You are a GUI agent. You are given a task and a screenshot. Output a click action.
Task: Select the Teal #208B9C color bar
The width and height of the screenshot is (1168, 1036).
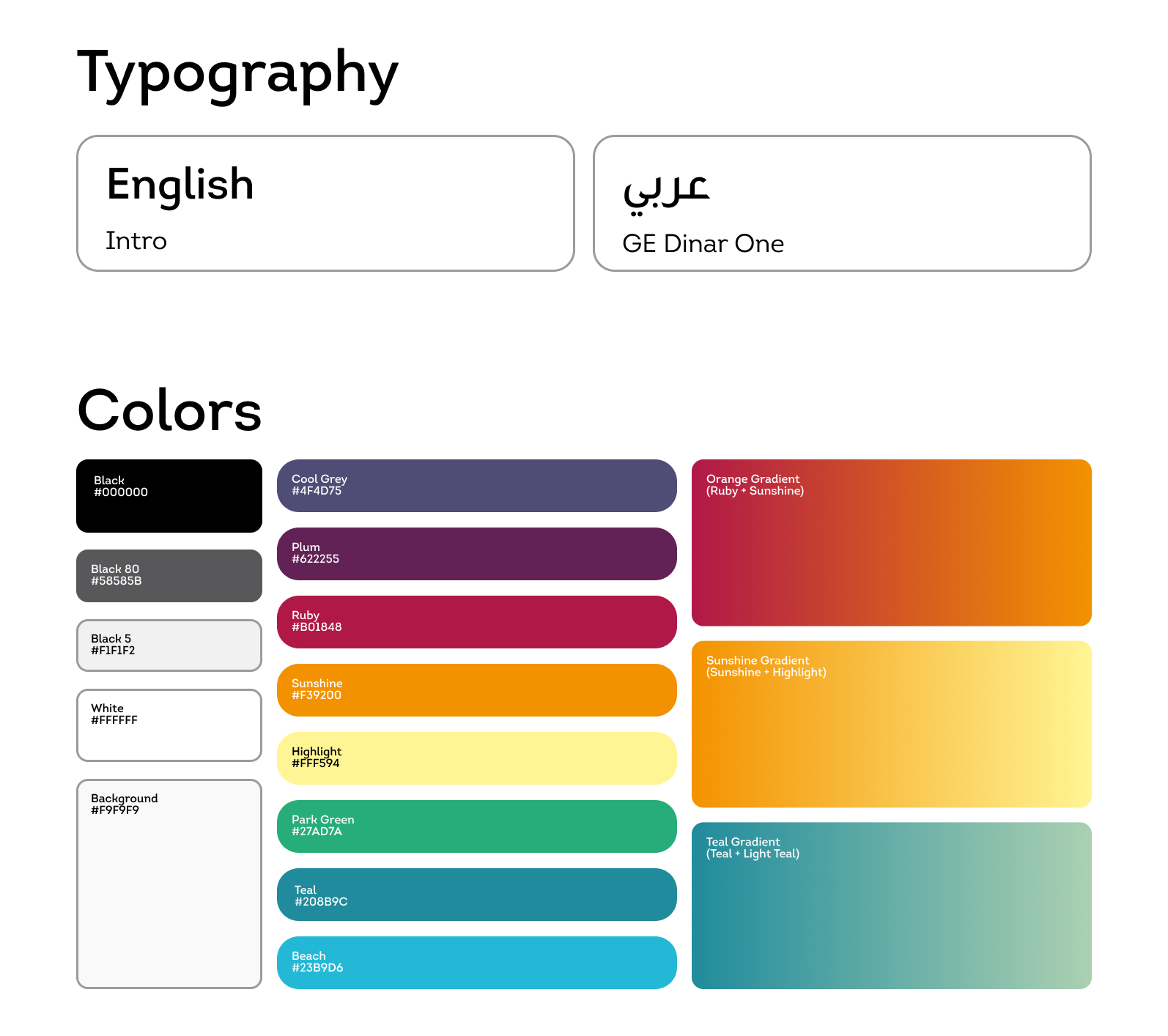pos(477,895)
